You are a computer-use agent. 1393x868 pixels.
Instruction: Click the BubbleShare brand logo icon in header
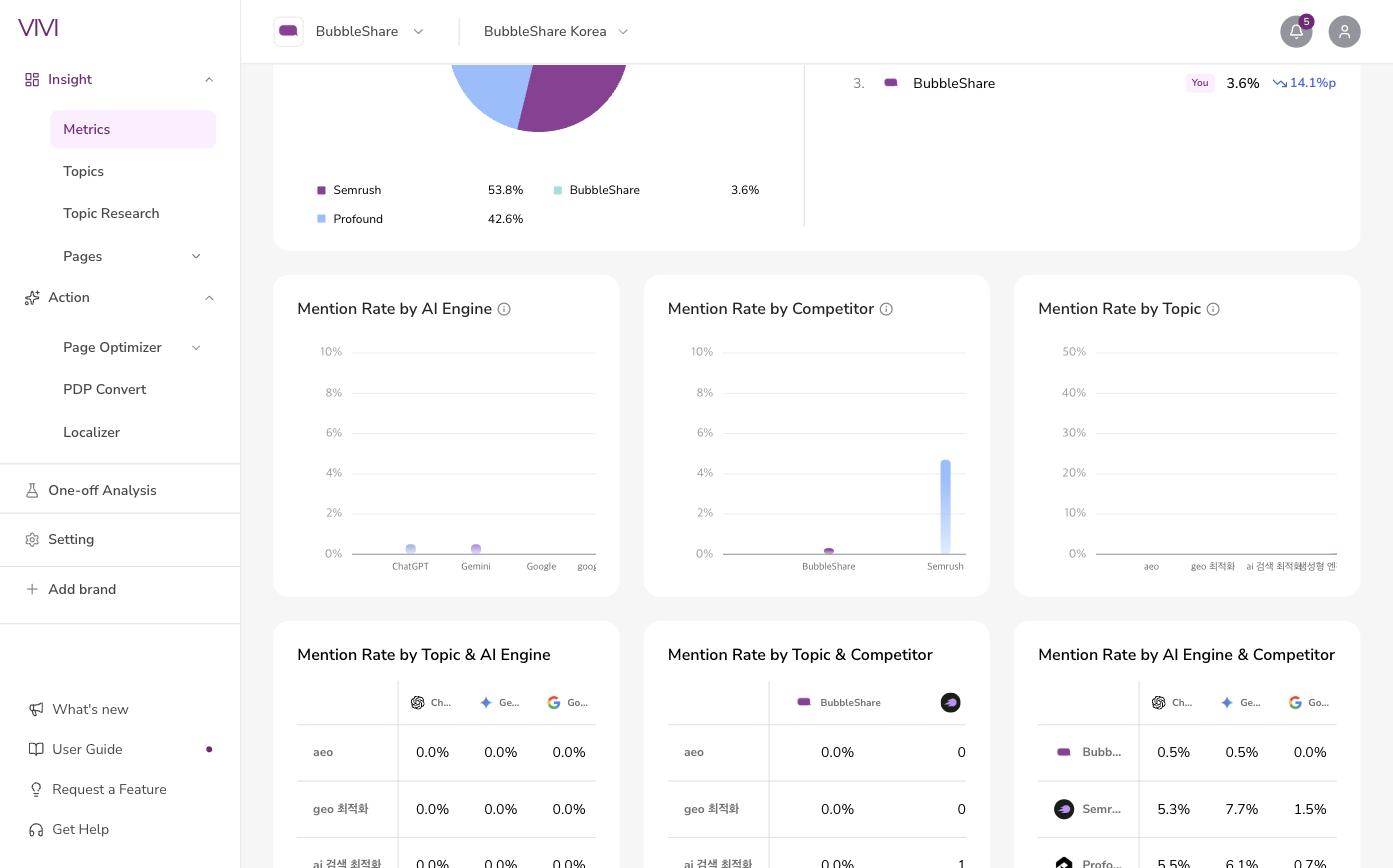(289, 31)
